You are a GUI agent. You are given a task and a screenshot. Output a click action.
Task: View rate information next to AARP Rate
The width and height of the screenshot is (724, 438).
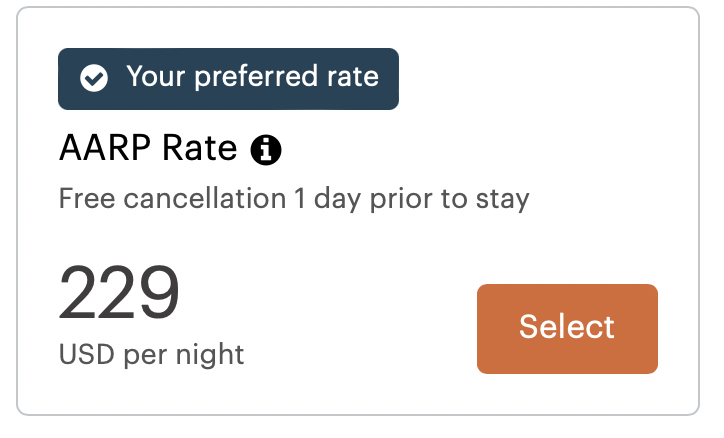point(265,150)
